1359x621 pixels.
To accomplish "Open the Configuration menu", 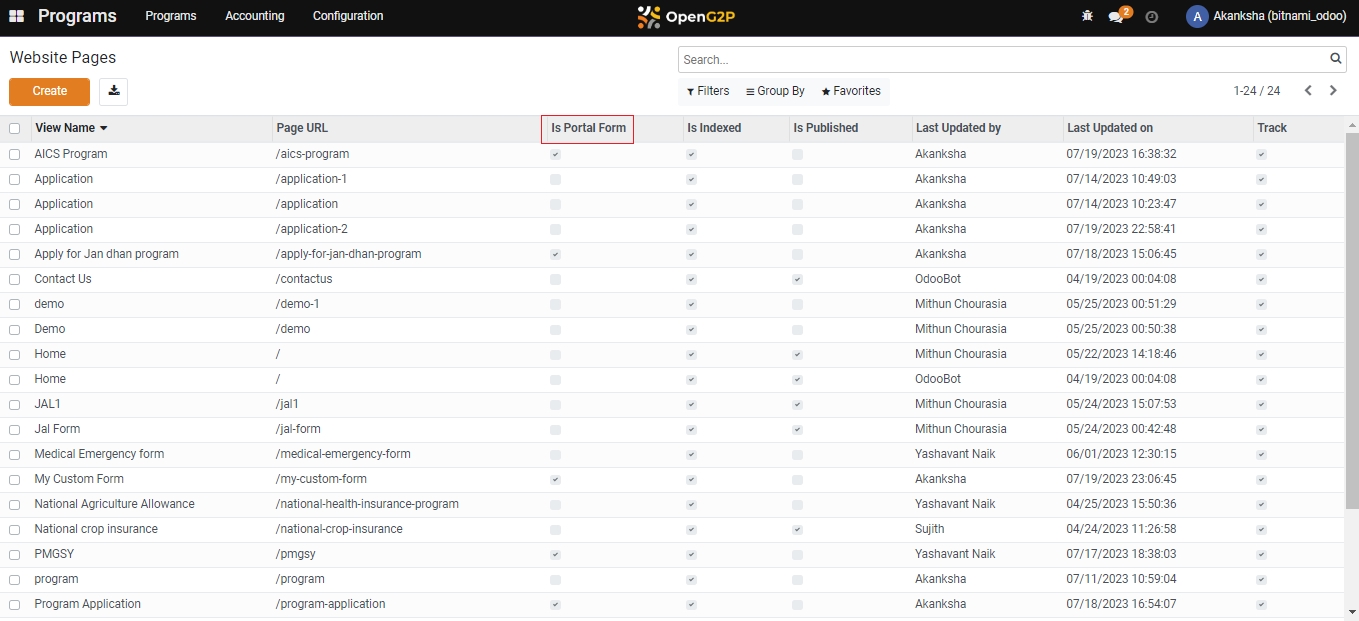I will tap(347, 16).
